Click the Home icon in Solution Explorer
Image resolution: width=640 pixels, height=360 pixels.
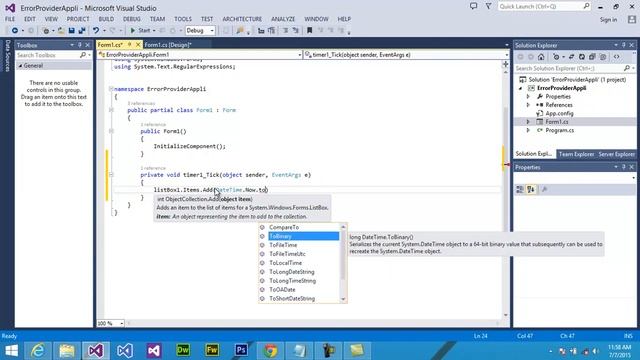pyautogui.click(x=541, y=57)
